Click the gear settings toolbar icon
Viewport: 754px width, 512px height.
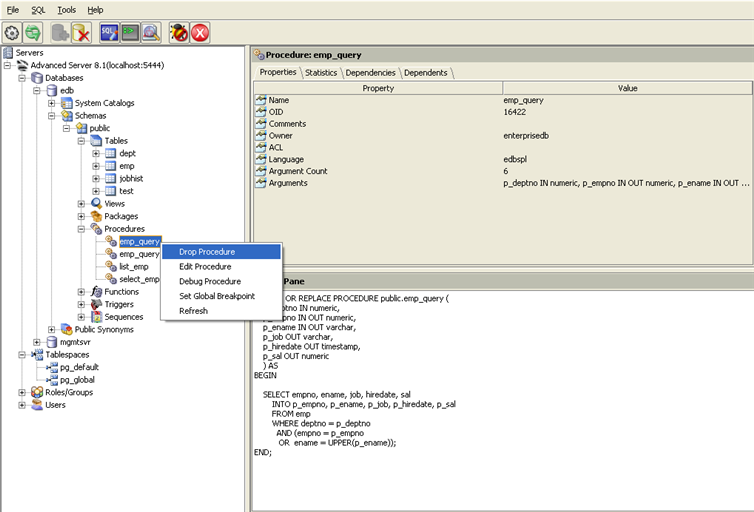click(x=12, y=33)
